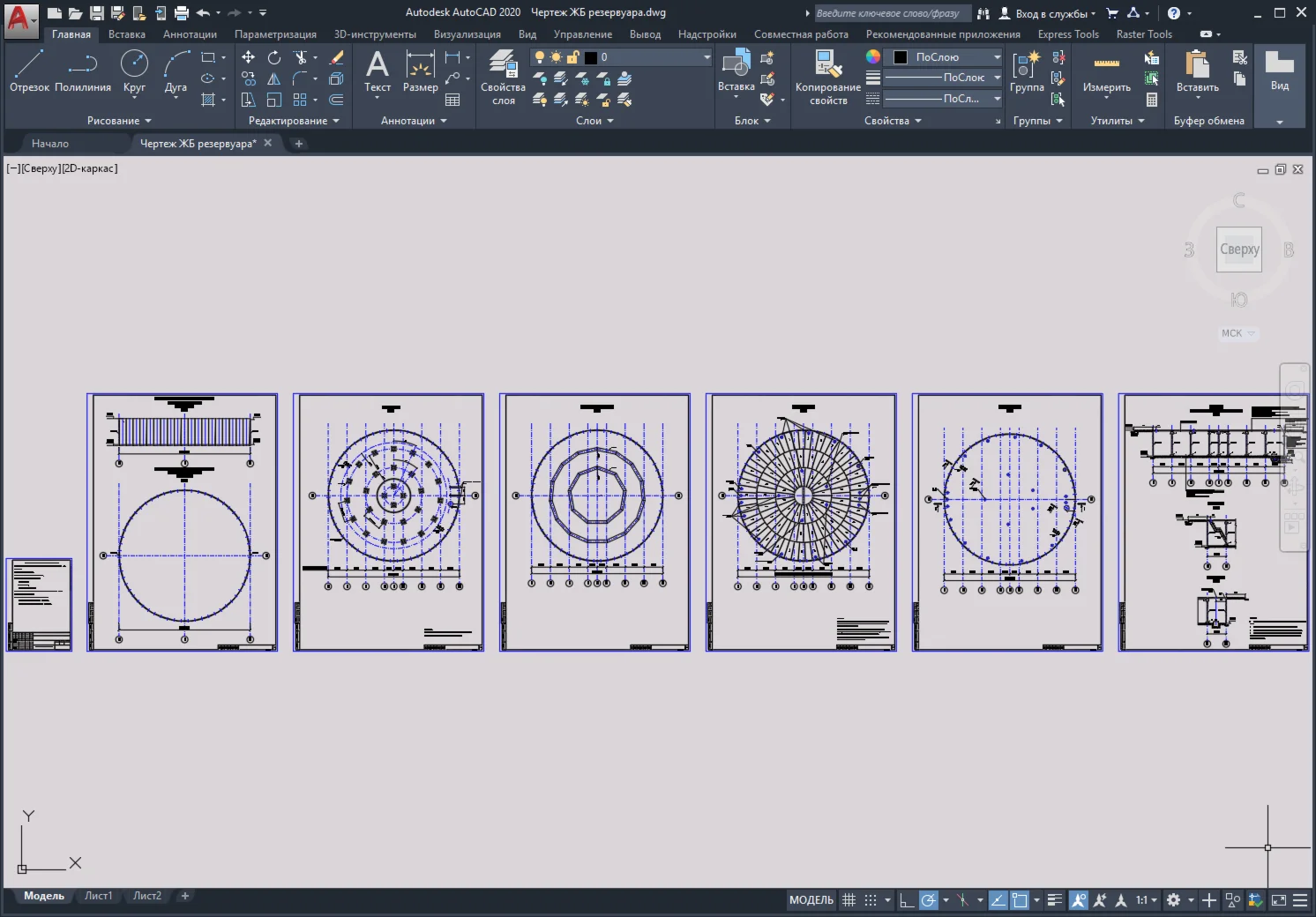Screen dimensions: 1316x917
Task: Click the Rotate tool icon
Action: click(x=274, y=57)
